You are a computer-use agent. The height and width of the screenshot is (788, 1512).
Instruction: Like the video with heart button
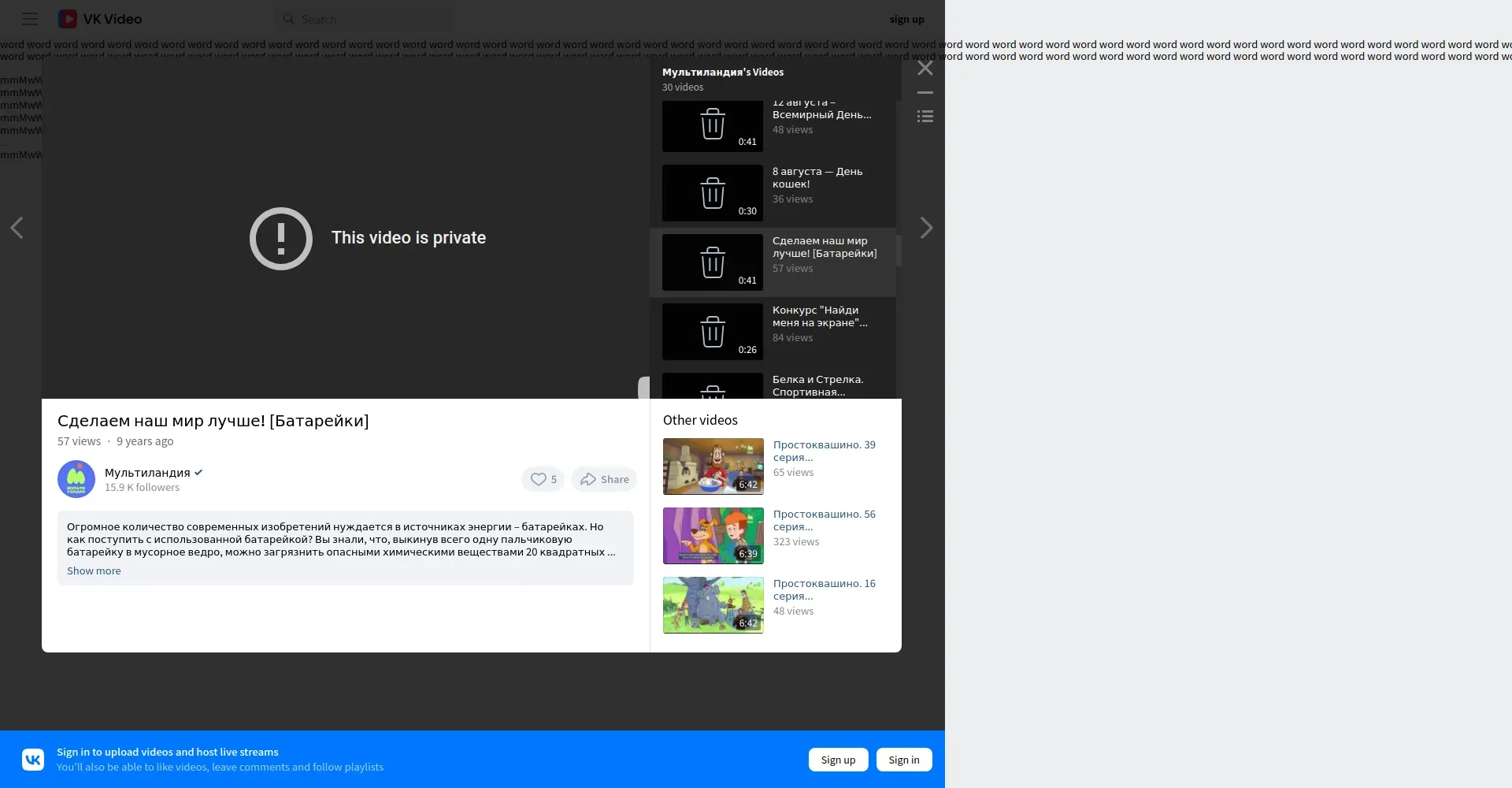543,479
